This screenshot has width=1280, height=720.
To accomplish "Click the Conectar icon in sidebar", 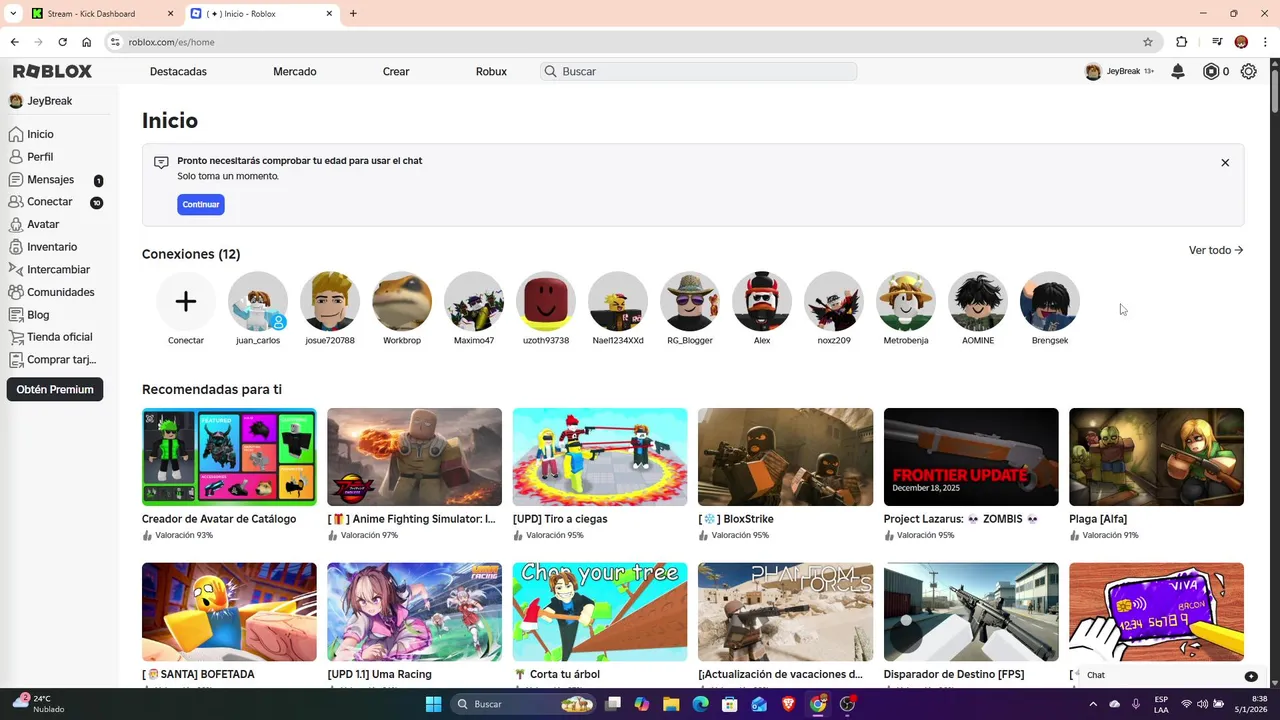I will pyautogui.click(x=16, y=202).
